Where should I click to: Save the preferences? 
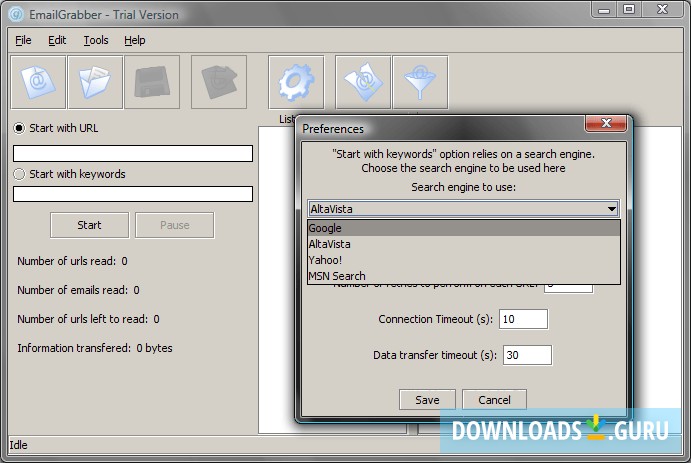point(427,400)
